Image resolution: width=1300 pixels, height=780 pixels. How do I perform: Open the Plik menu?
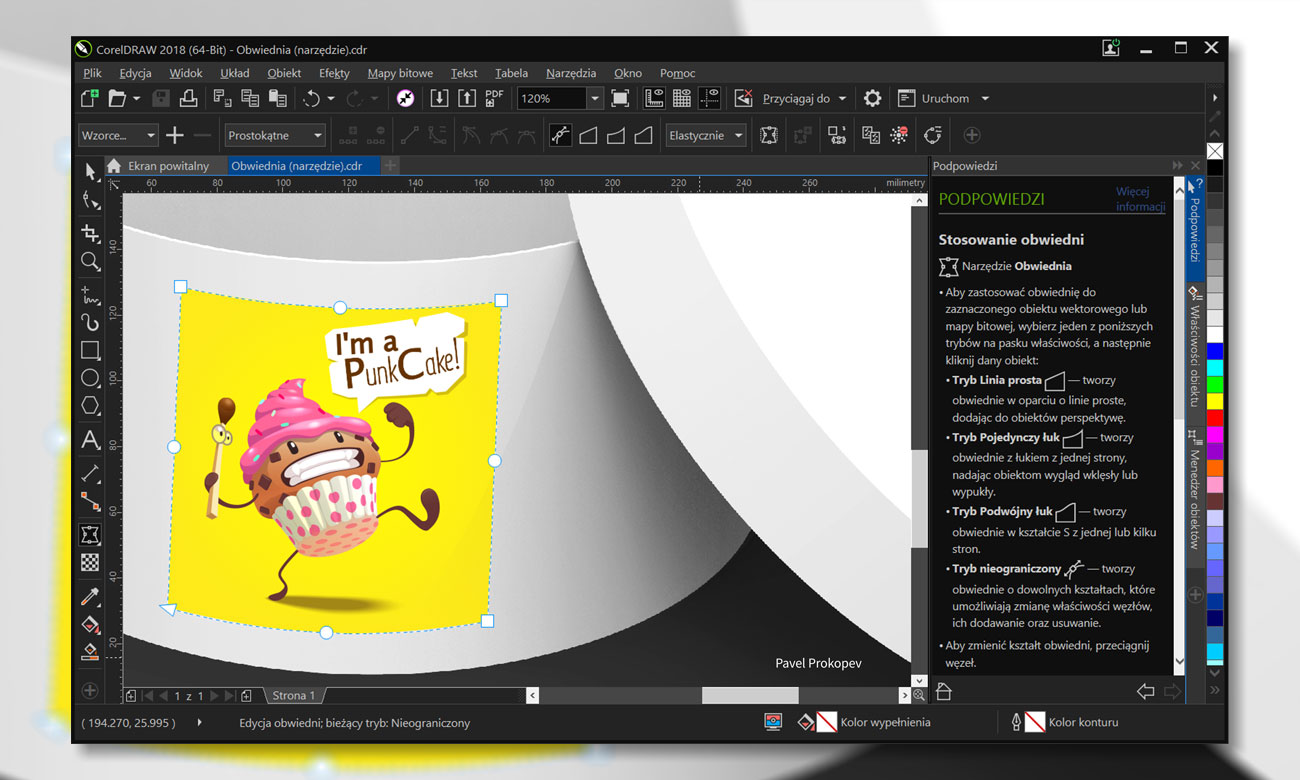pos(93,73)
